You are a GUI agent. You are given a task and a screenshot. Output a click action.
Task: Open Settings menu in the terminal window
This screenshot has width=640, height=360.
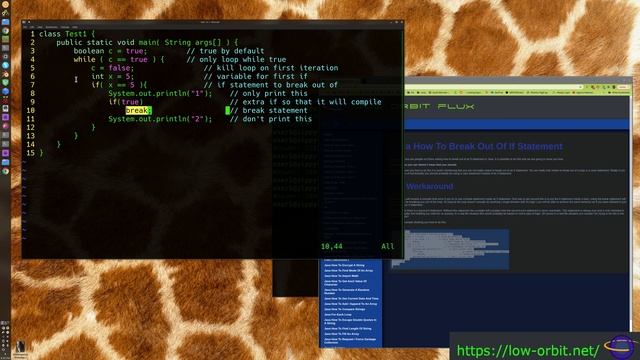(65, 27)
